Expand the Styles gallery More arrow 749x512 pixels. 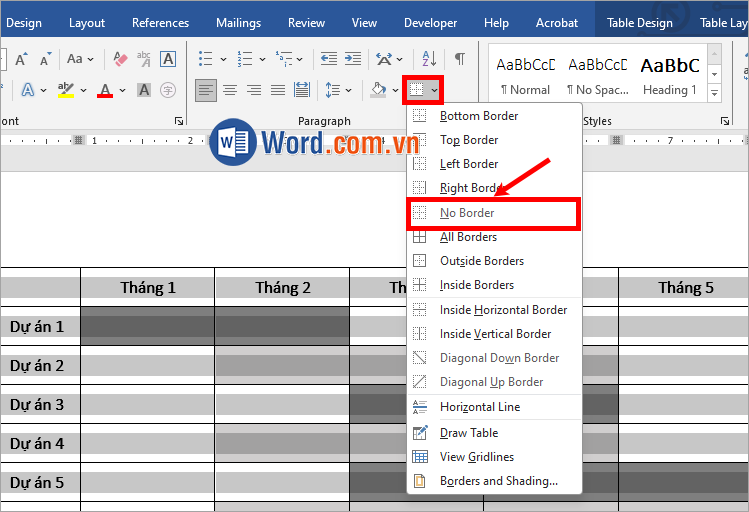pos(715,93)
